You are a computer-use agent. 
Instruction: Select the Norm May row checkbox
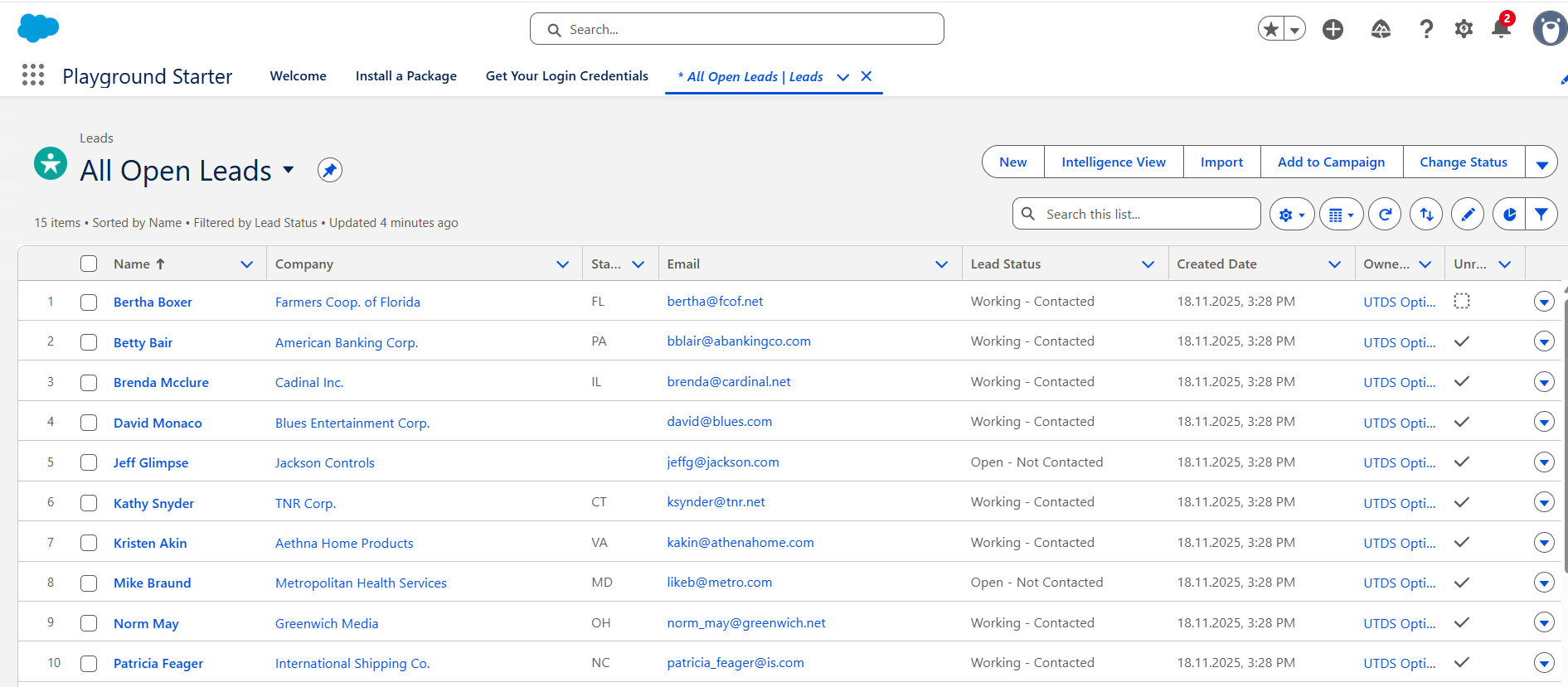pyautogui.click(x=89, y=623)
